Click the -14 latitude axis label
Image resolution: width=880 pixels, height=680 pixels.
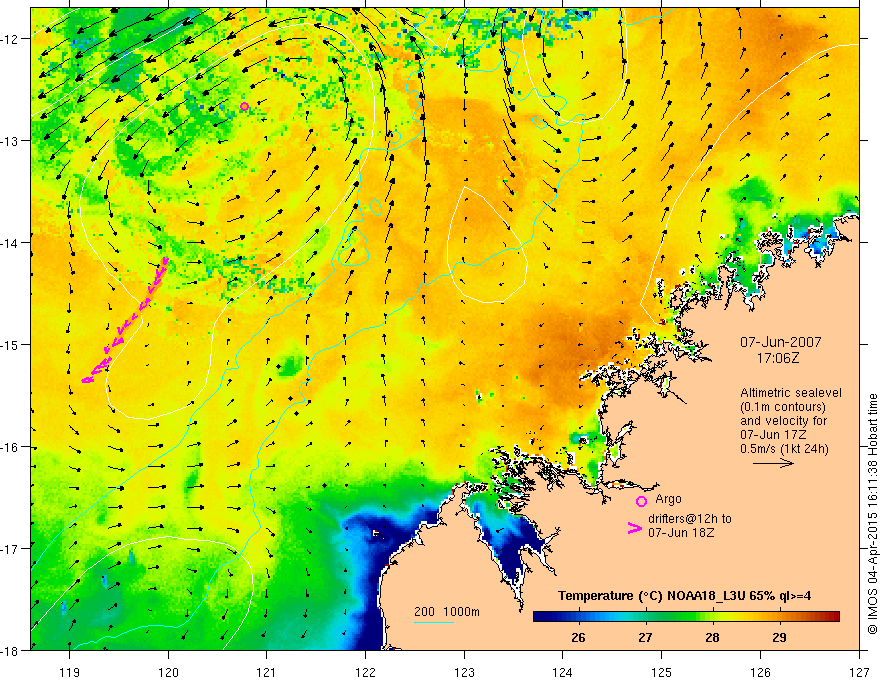[11, 243]
